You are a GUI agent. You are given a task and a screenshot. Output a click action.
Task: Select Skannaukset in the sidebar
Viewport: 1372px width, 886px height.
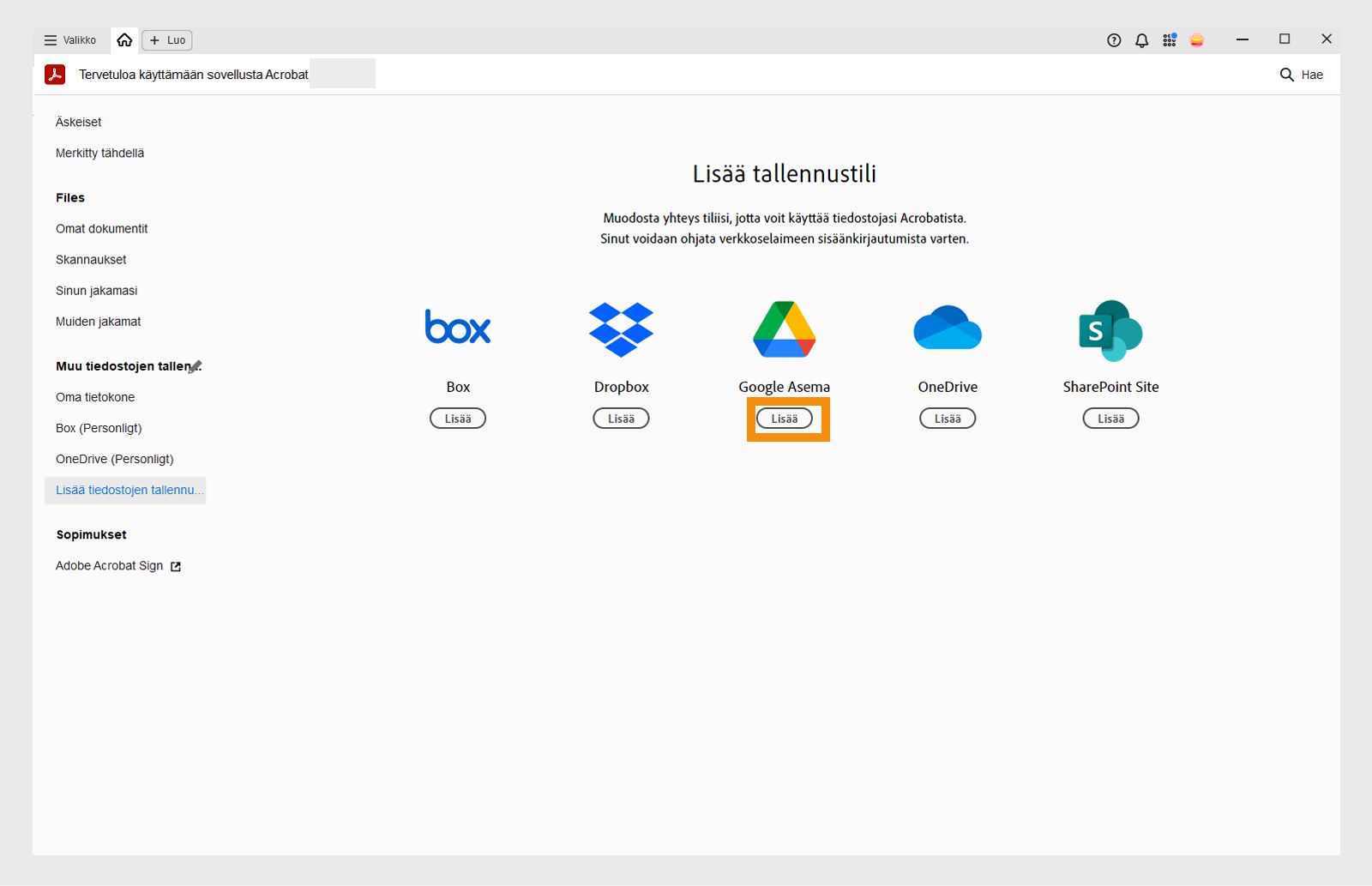point(90,259)
